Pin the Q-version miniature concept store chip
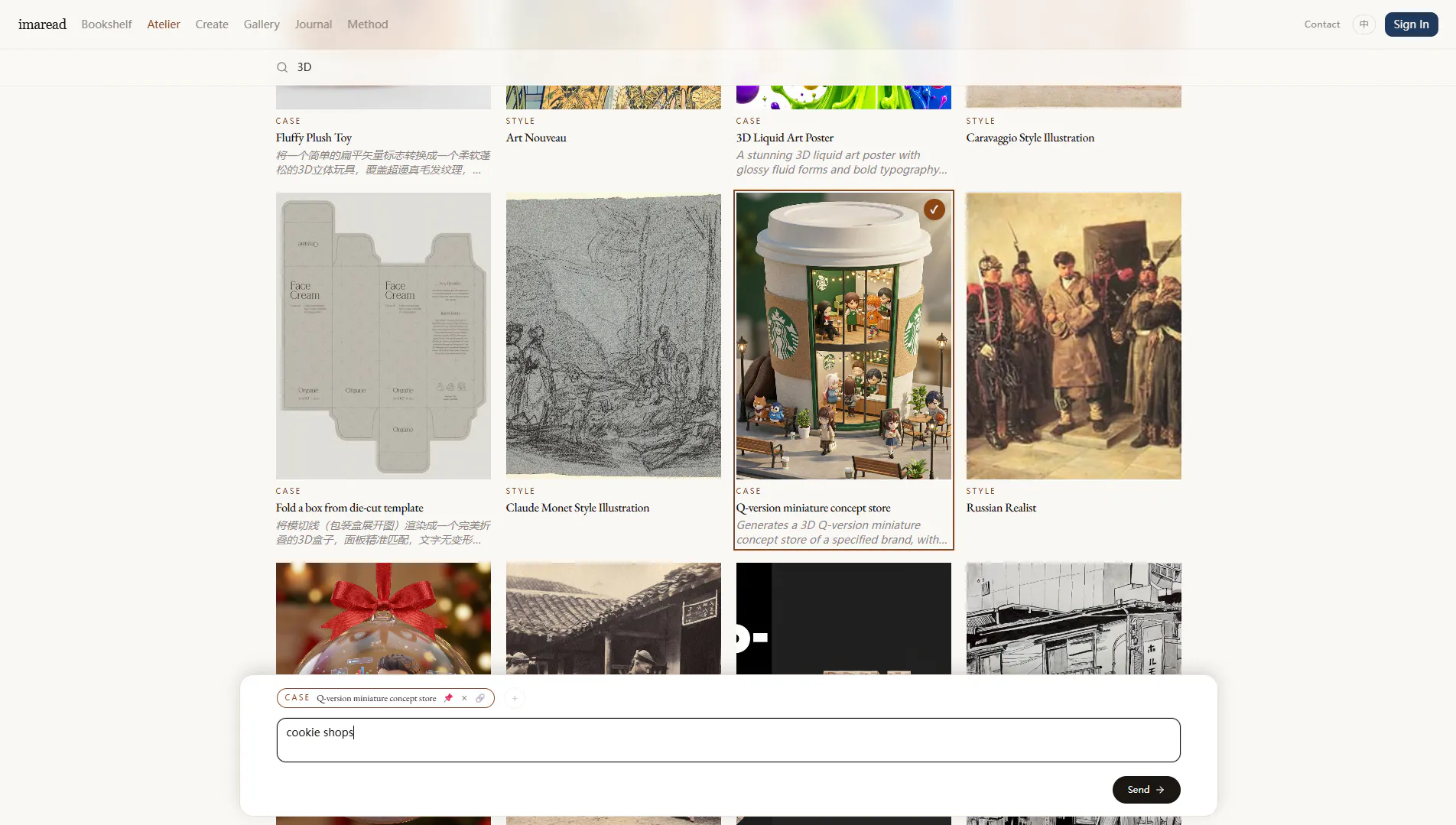Image resolution: width=1456 pixels, height=825 pixels. pyautogui.click(x=449, y=698)
